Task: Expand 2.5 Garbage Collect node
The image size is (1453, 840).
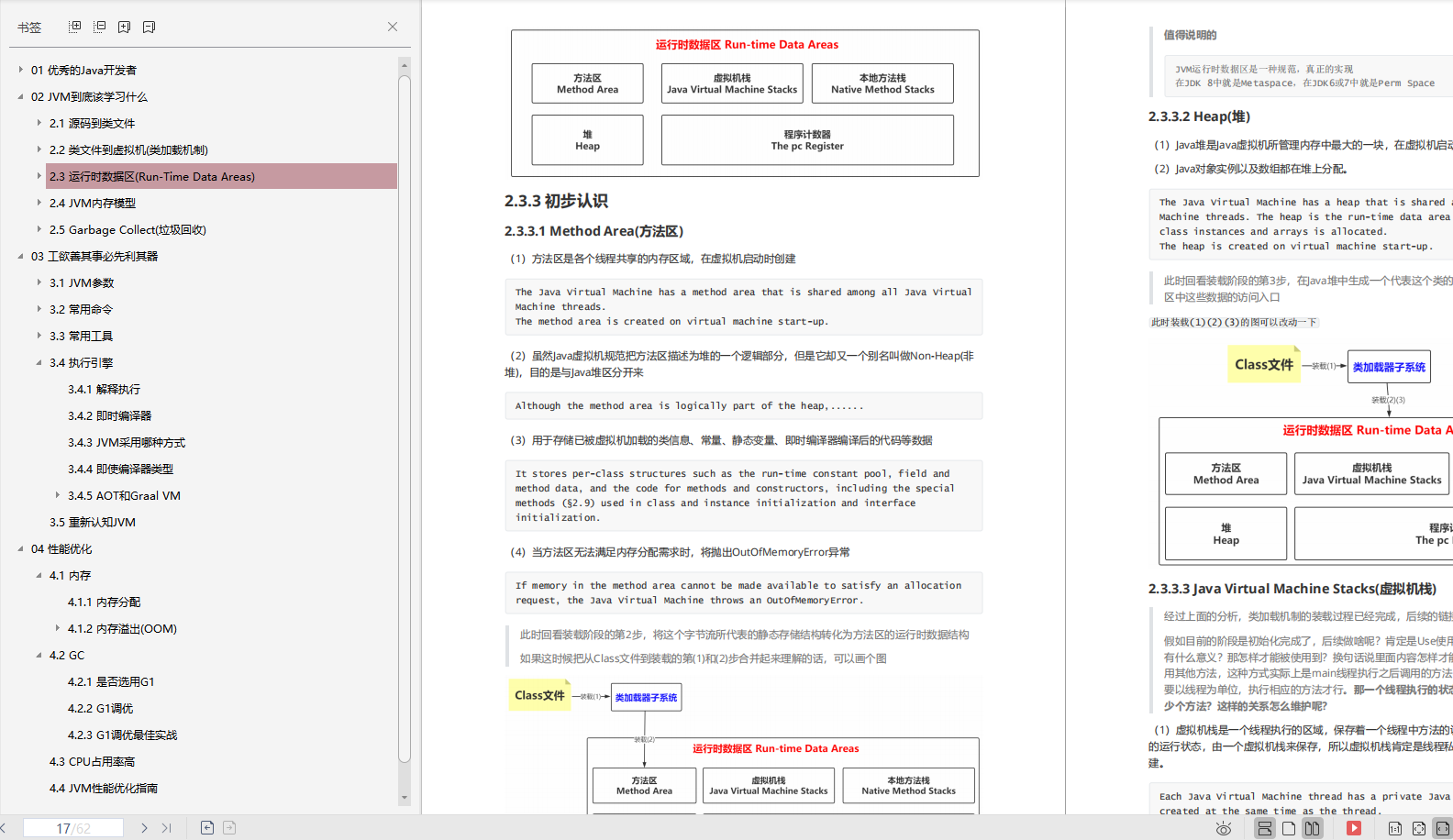Action: pyautogui.click(x=39, y=229)
